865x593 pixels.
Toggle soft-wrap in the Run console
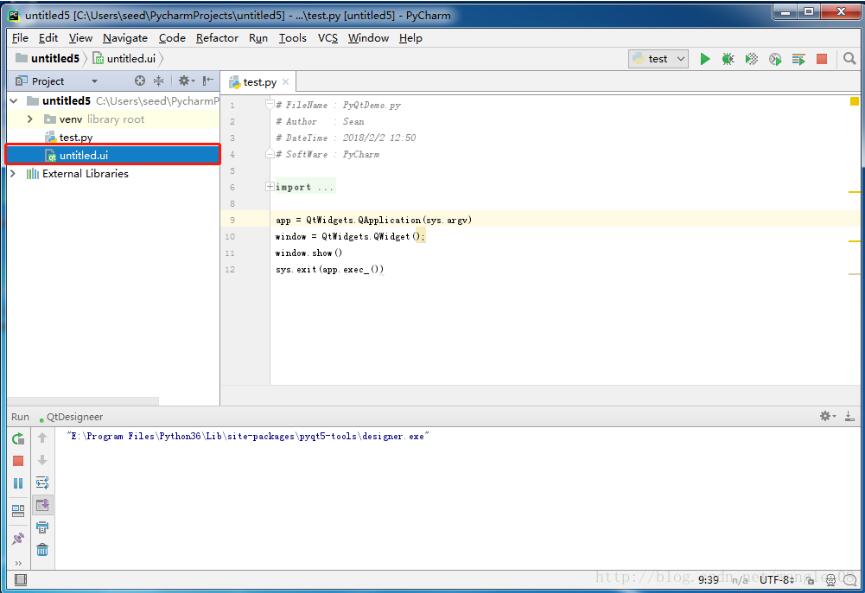click(x=43, y=481)
